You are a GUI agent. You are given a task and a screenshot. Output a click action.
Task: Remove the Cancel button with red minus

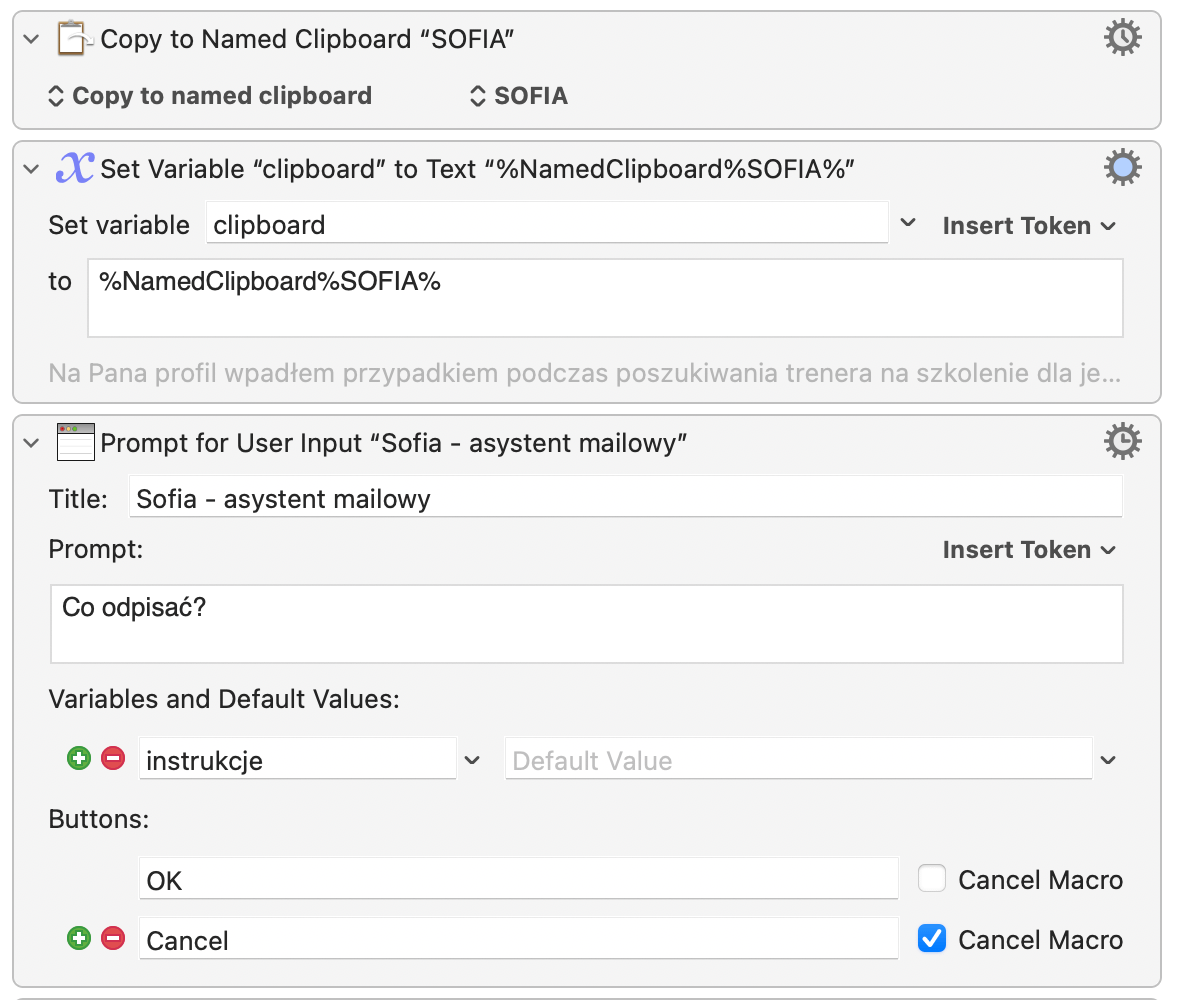(113, 939)
